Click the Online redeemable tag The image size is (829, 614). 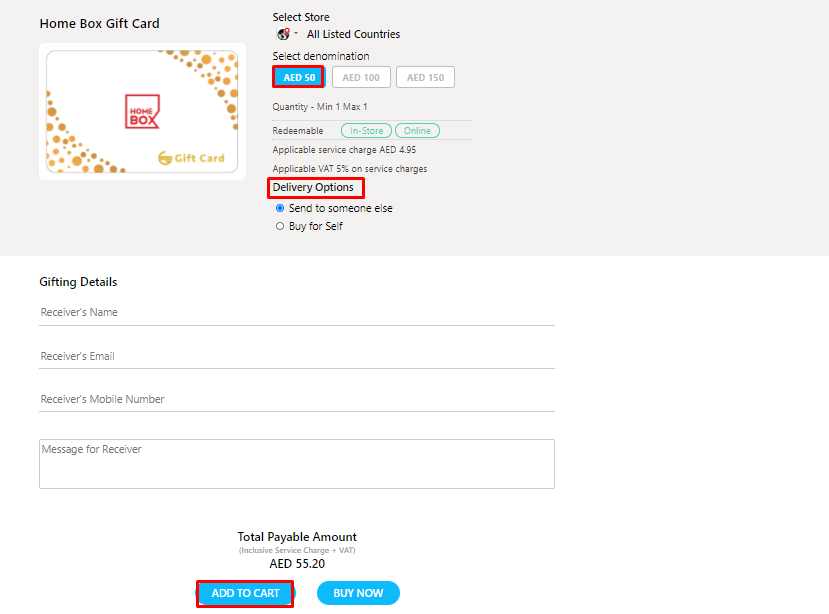tap(417, 131)
